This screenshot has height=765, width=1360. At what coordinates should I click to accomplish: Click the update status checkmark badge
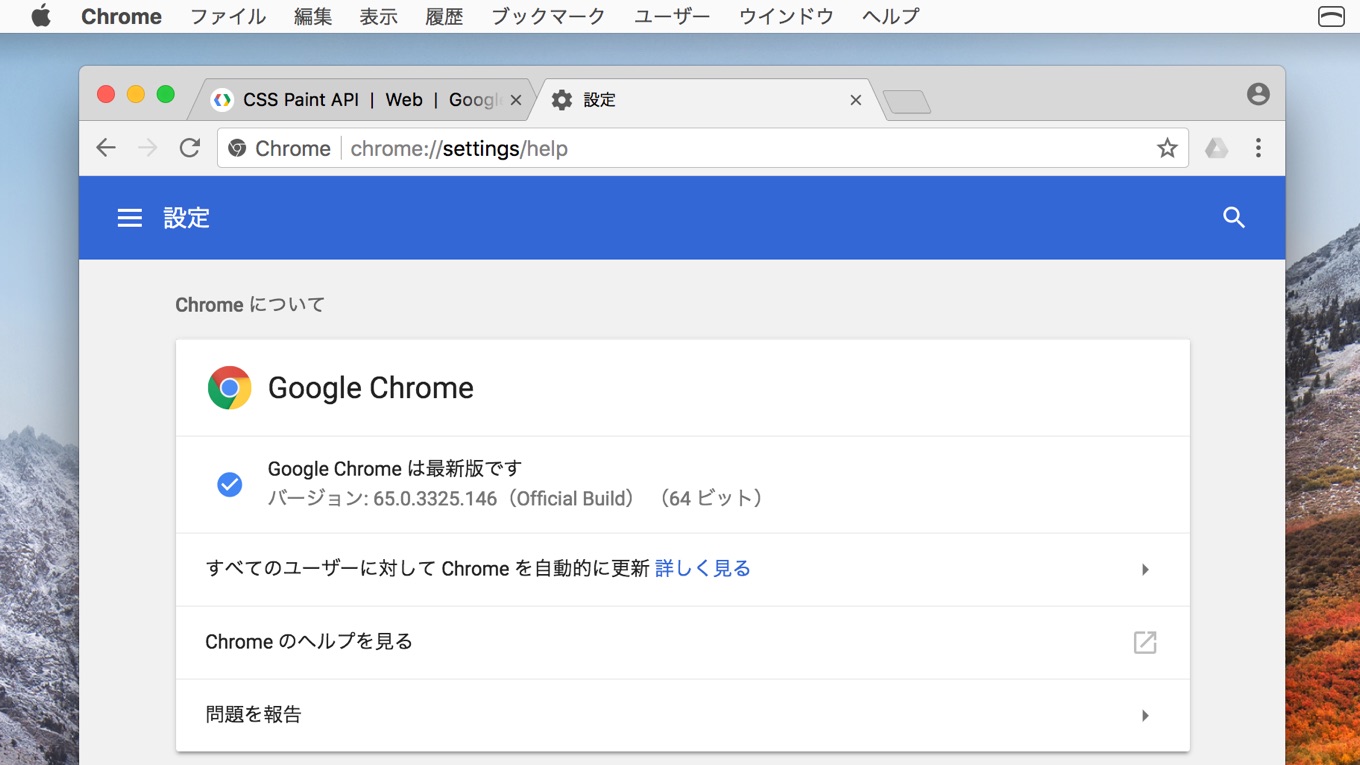point(230,484)
